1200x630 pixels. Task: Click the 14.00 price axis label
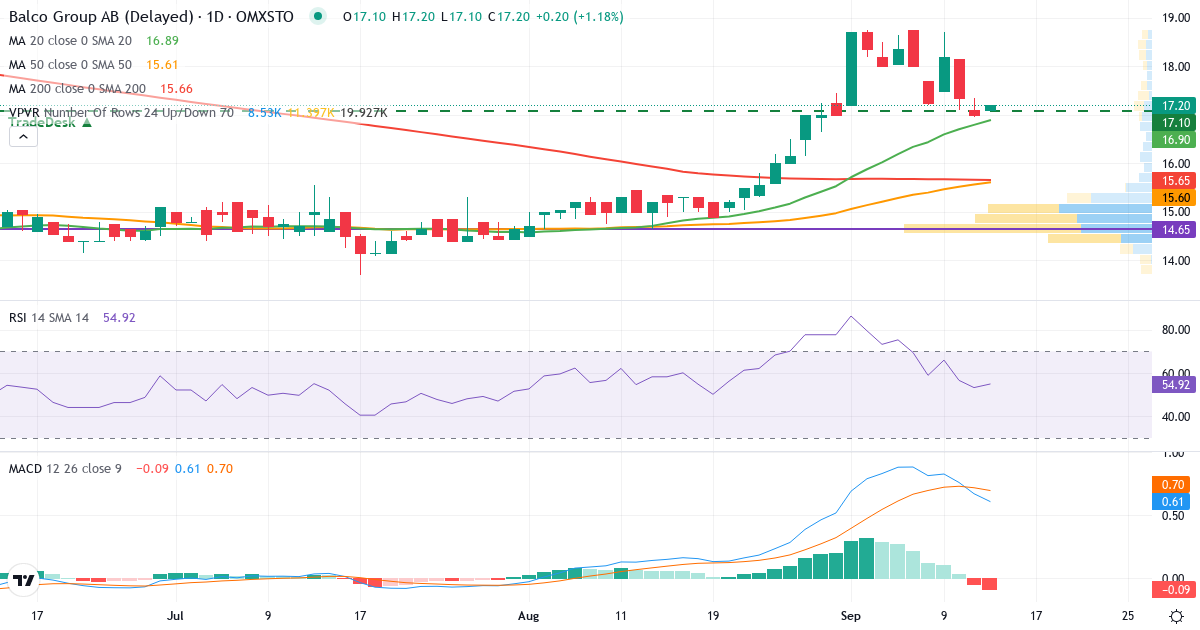coord(1174,260)
